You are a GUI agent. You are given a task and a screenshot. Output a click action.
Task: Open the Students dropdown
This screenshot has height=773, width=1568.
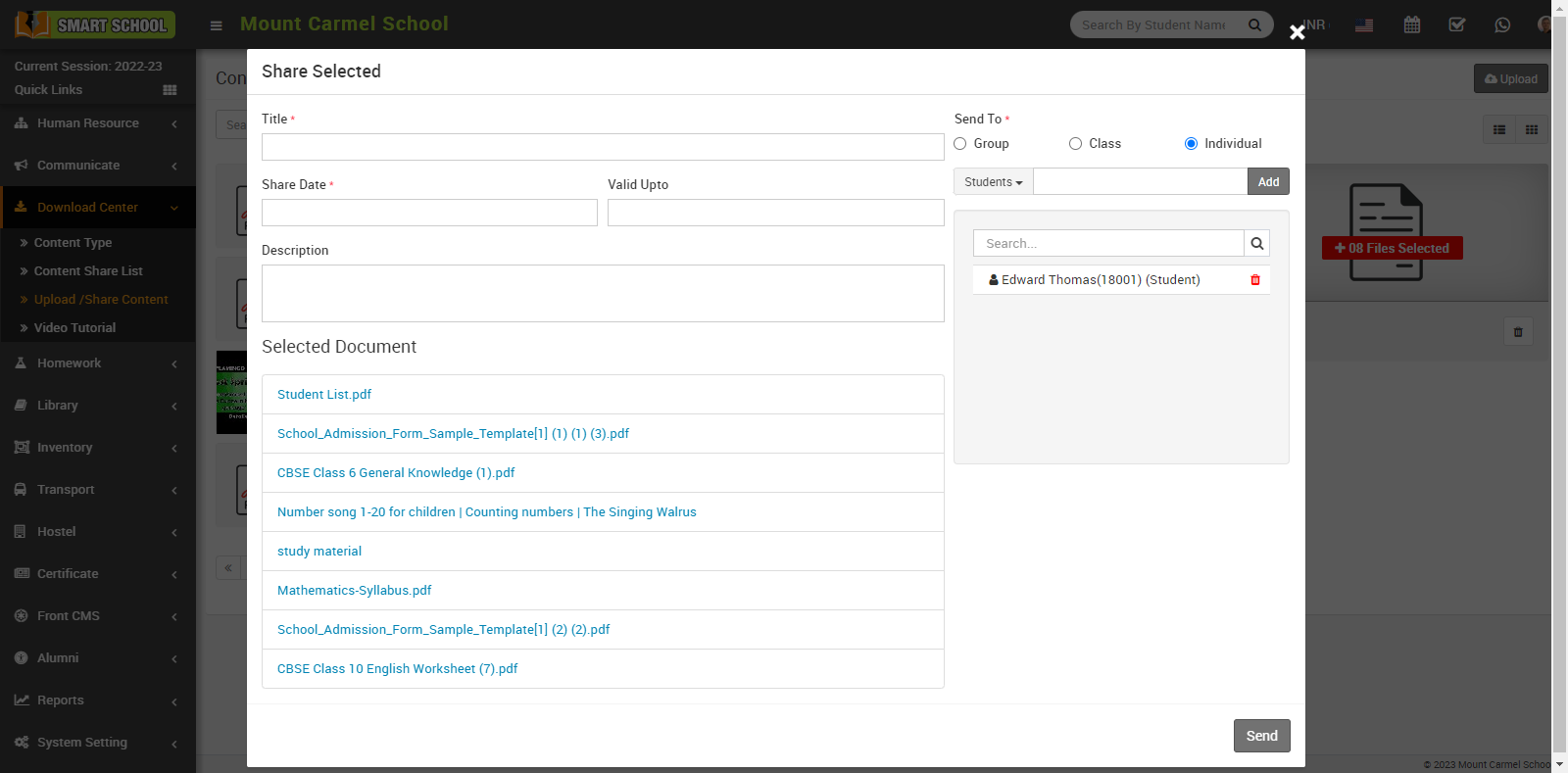point(993,182)
